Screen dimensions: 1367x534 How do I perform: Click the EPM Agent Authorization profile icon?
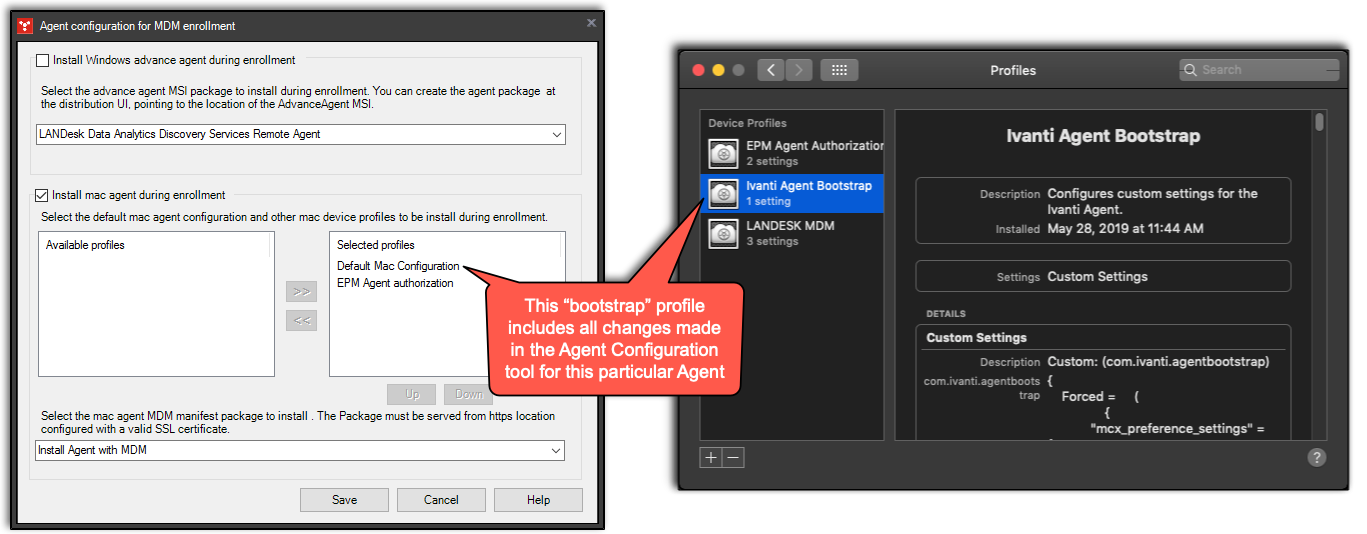coord(723,153)
